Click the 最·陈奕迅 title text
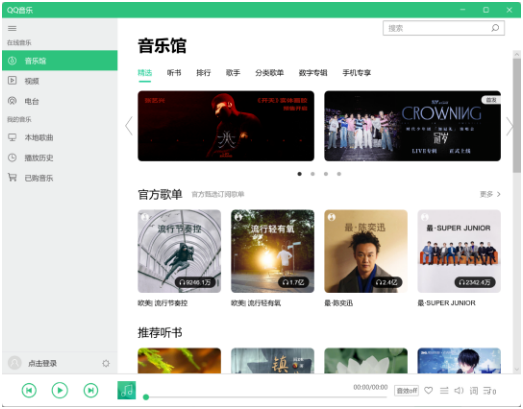The image size is (523, 409). [339, 303]
